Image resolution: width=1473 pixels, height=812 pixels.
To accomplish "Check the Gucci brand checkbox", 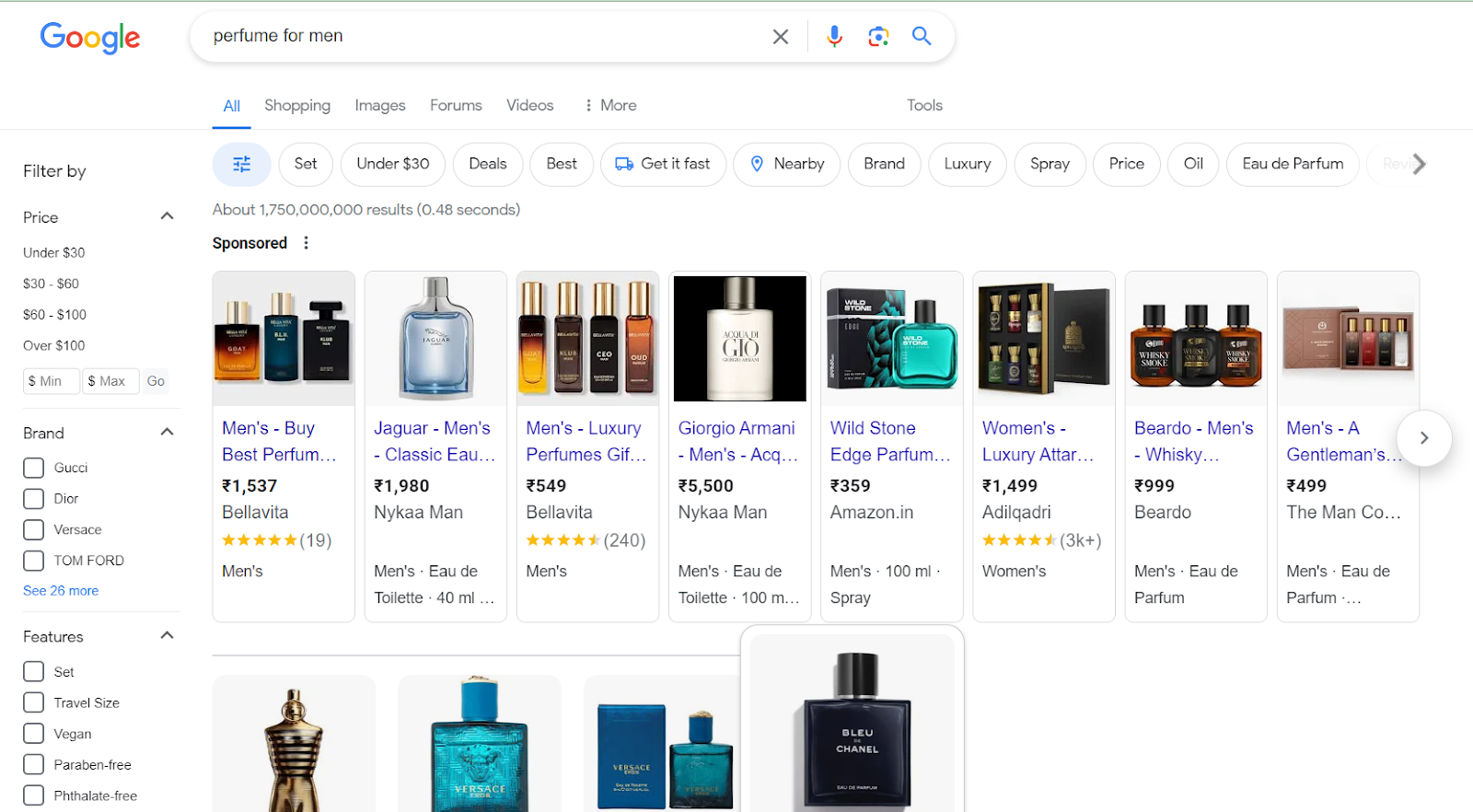I will point(34,468).
